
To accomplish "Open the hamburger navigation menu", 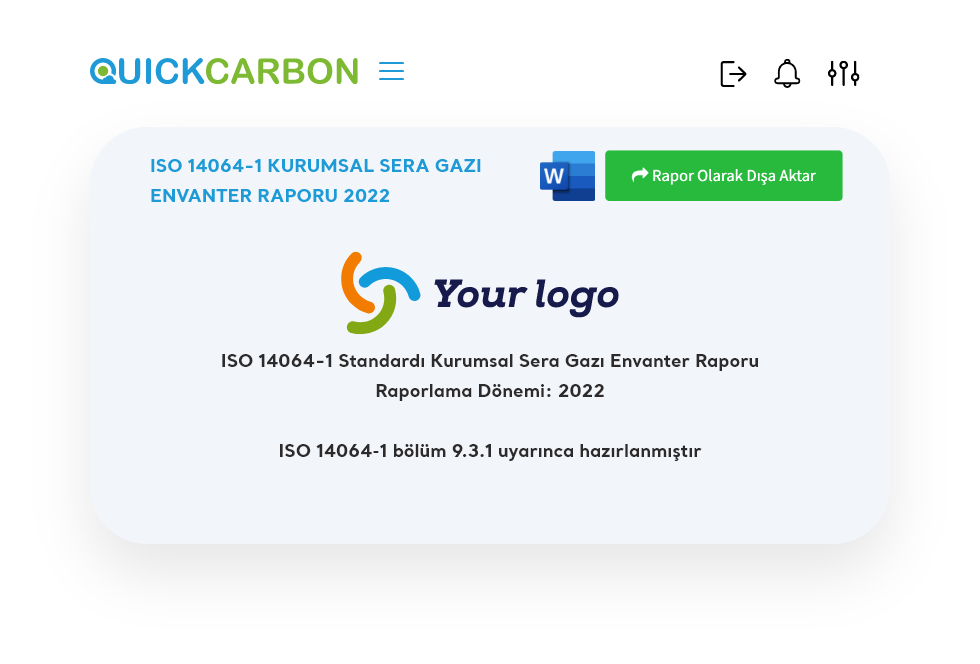I will (x=391, y=71).
